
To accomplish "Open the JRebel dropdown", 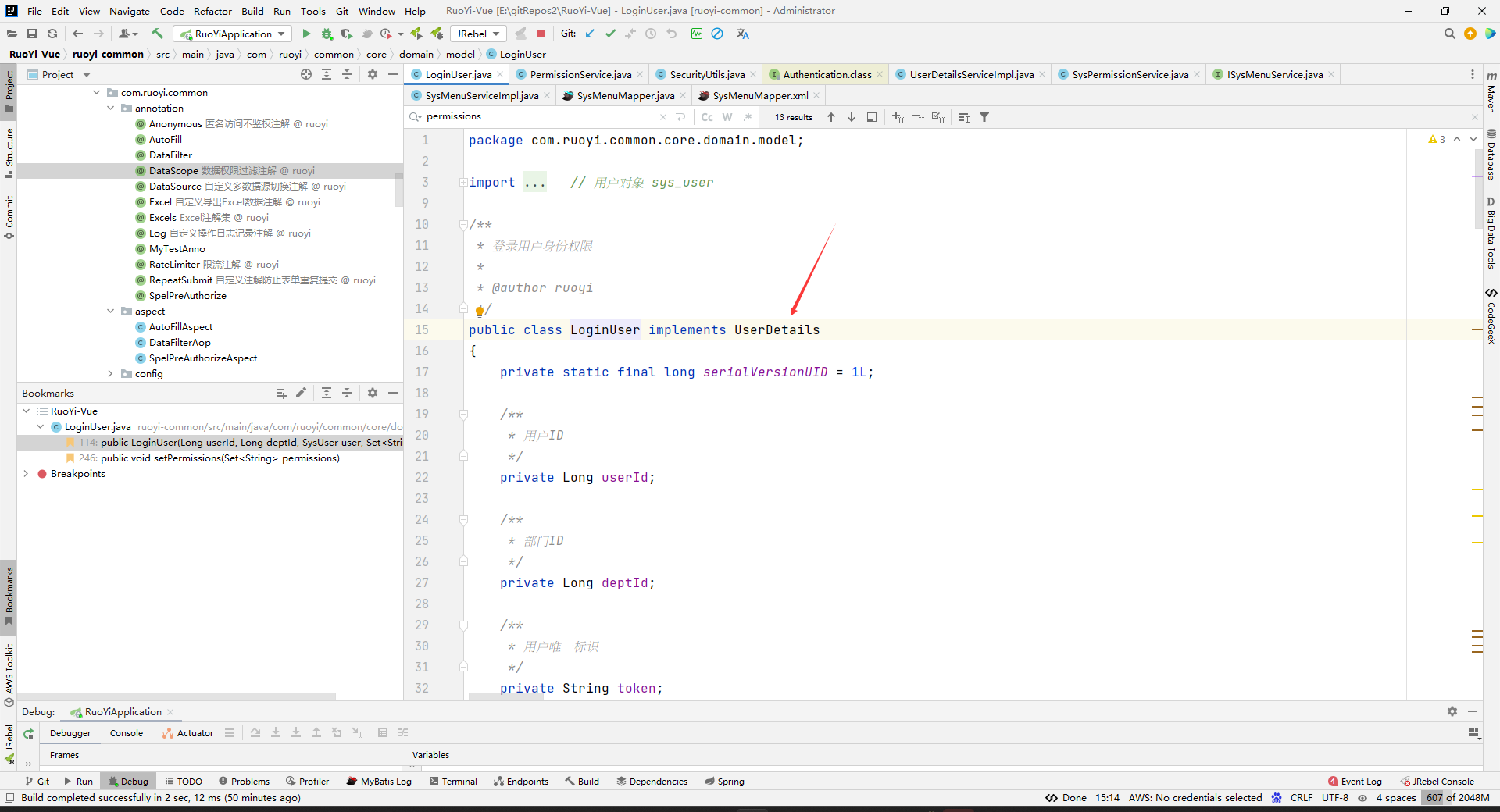I will tap(478, 34).
